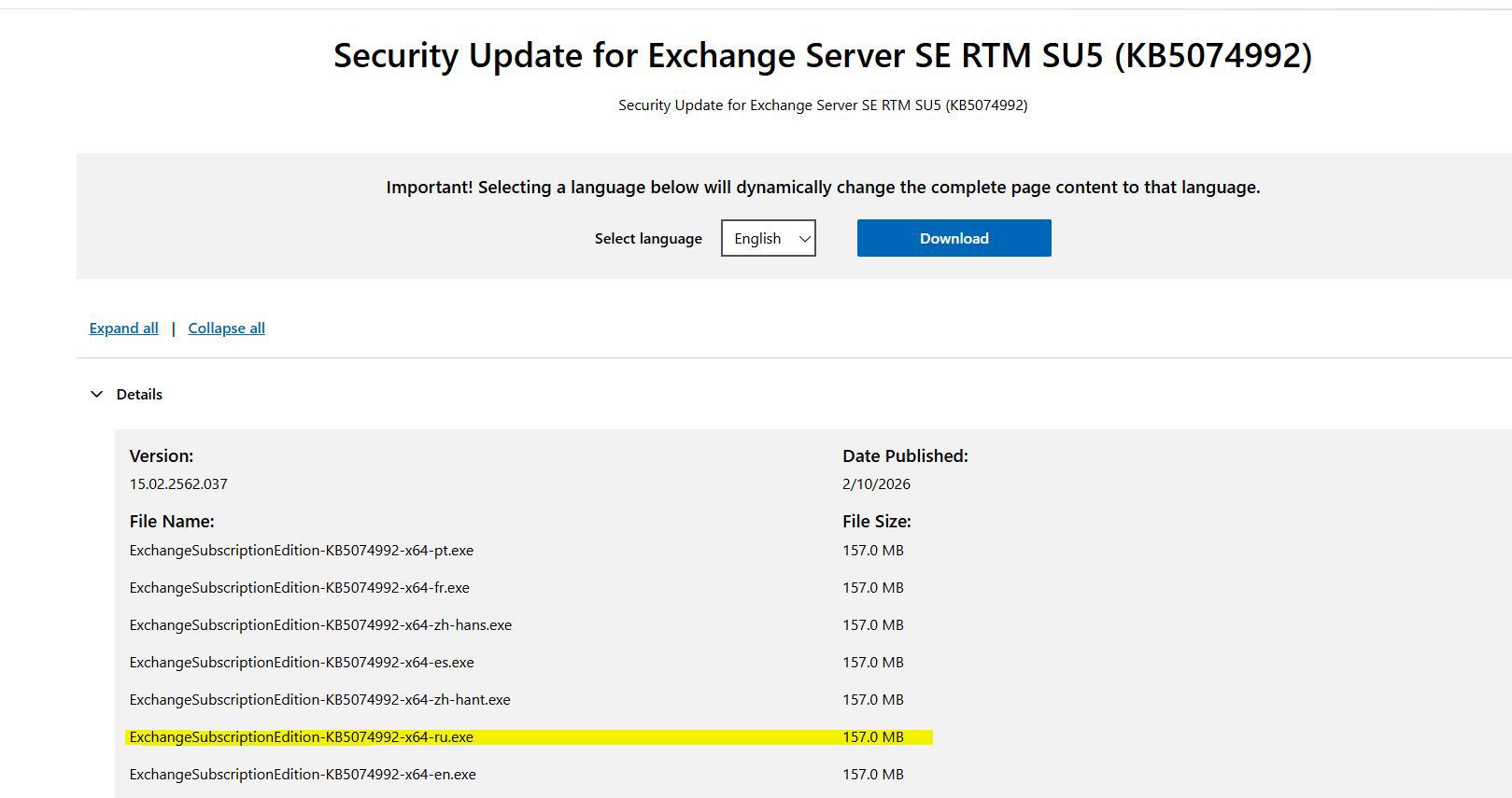
Task: Click file name ending x64-zh-hant.exe
Action: pyautogui.click(x=320, y=700)
